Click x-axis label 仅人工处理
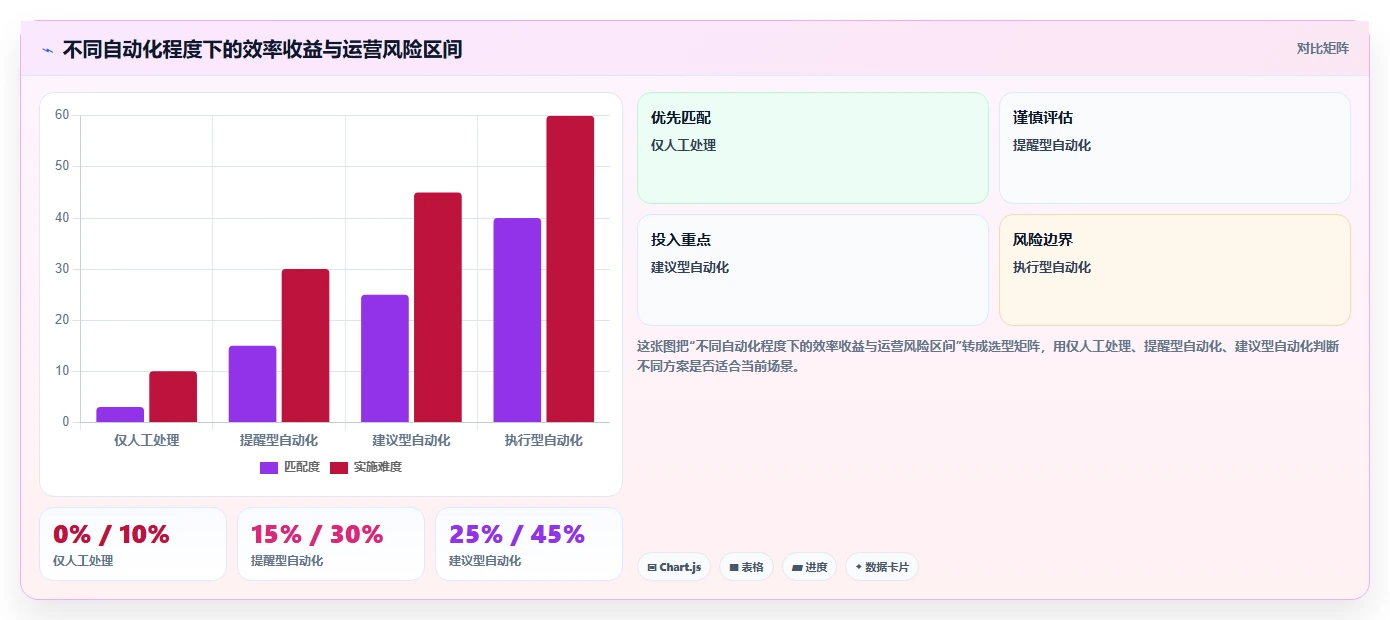Viewport: 1390px width, 620px height. point(147,440)
